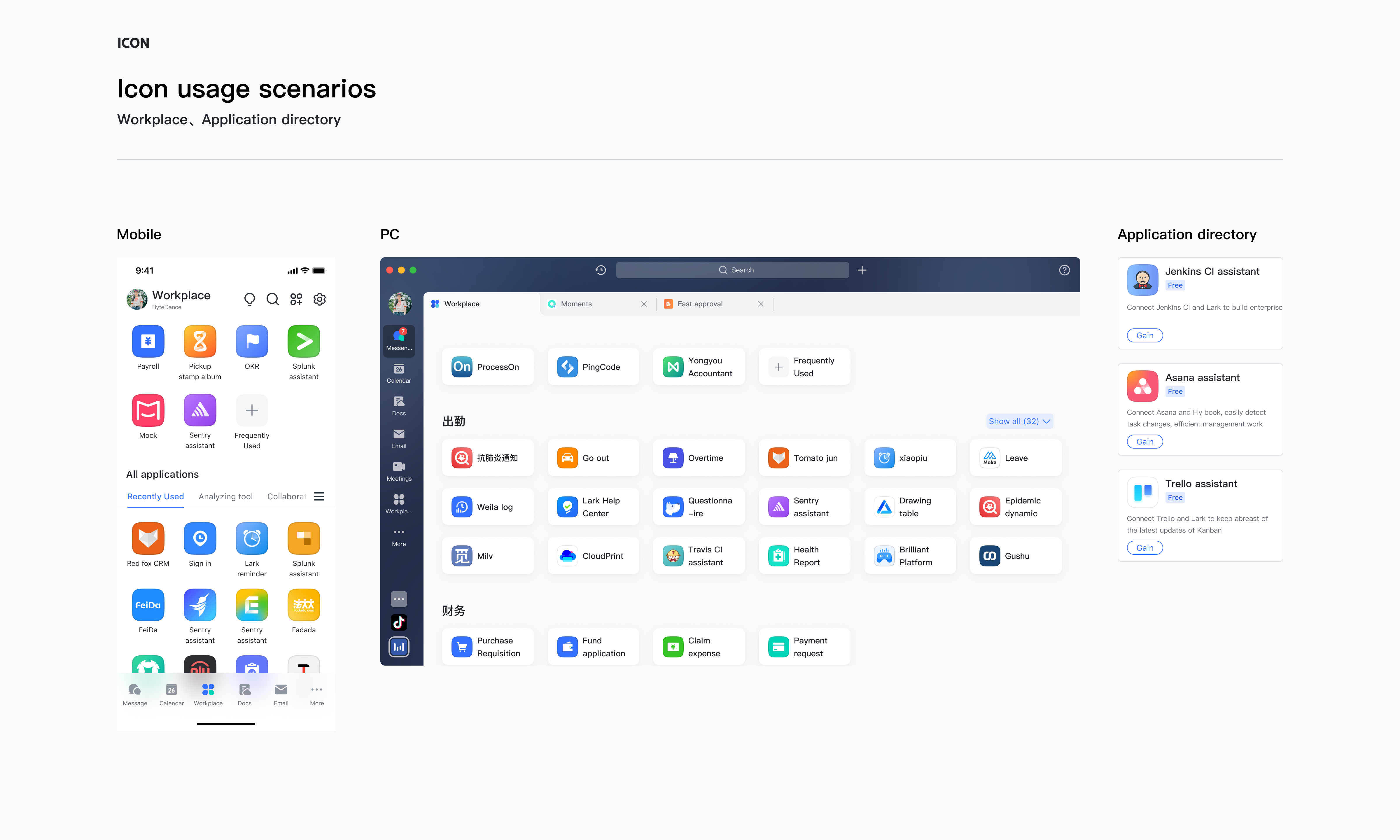Click the TikTok icon in the PC sidebar
The image size is (1400, 840).
pyautogui.click(x=399, y=622)
